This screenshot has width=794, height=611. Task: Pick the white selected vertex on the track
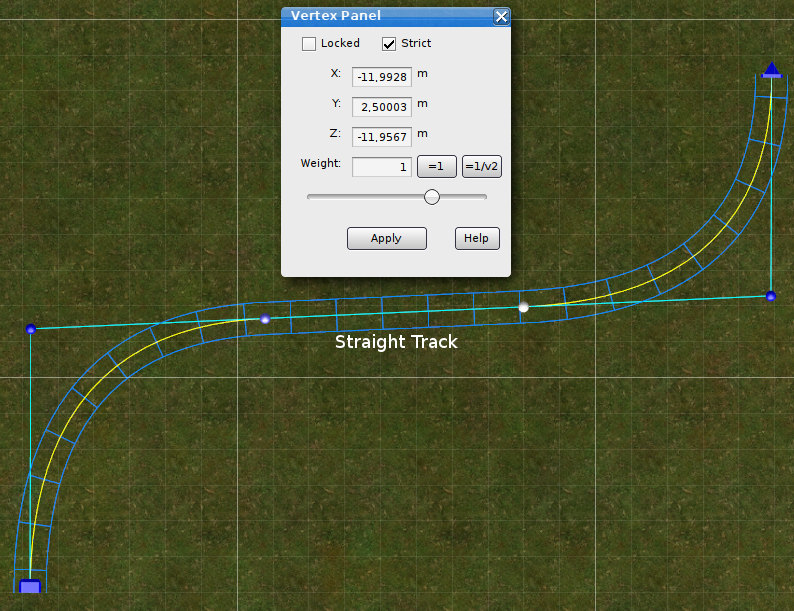523,307
